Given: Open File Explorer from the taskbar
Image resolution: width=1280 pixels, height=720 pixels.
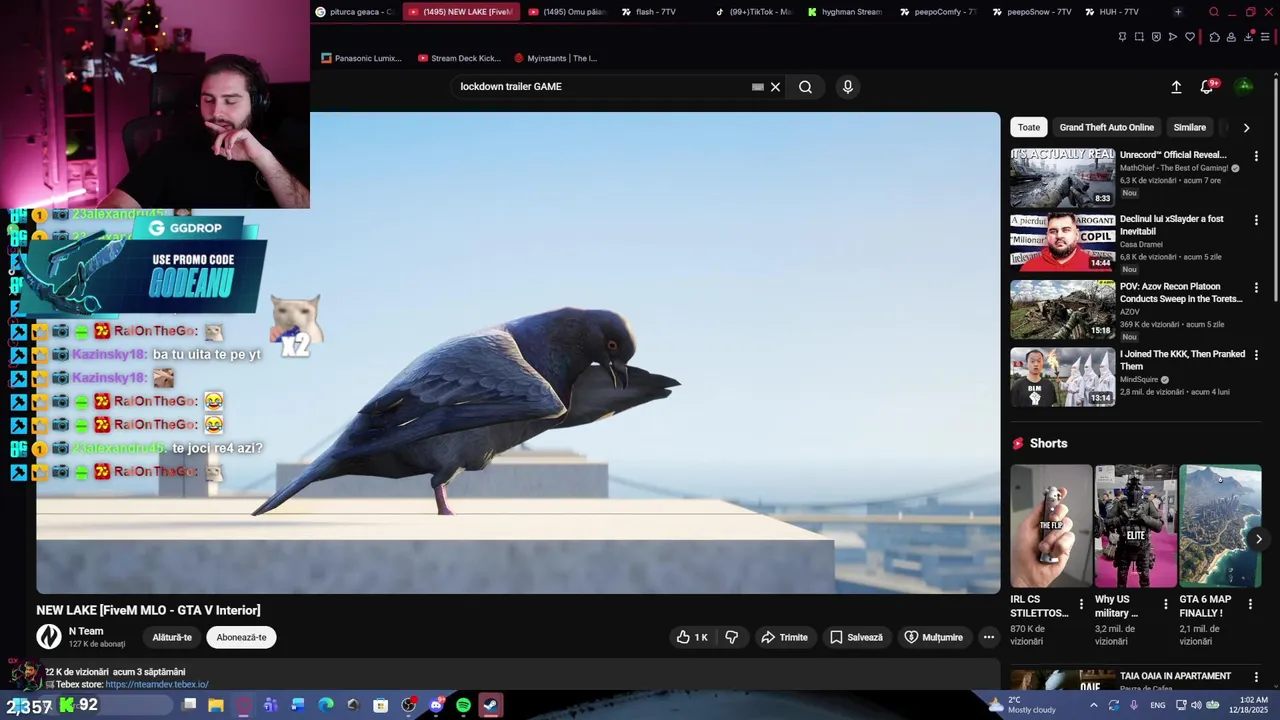Looking at the screenshot, I should click(x=216, y=705).
